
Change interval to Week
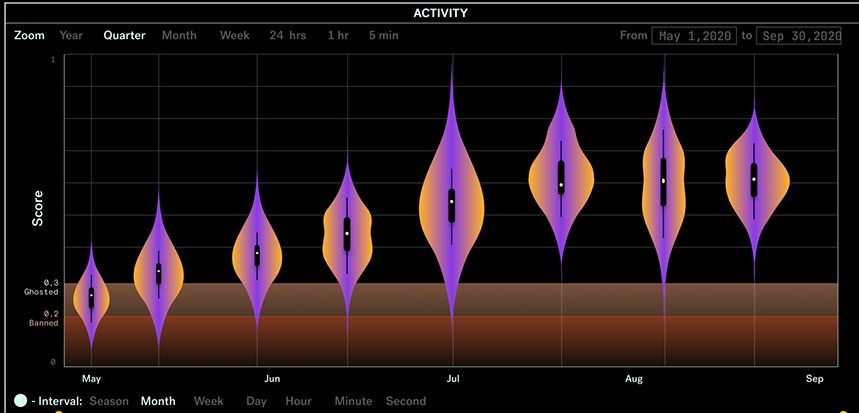point(209,401)
